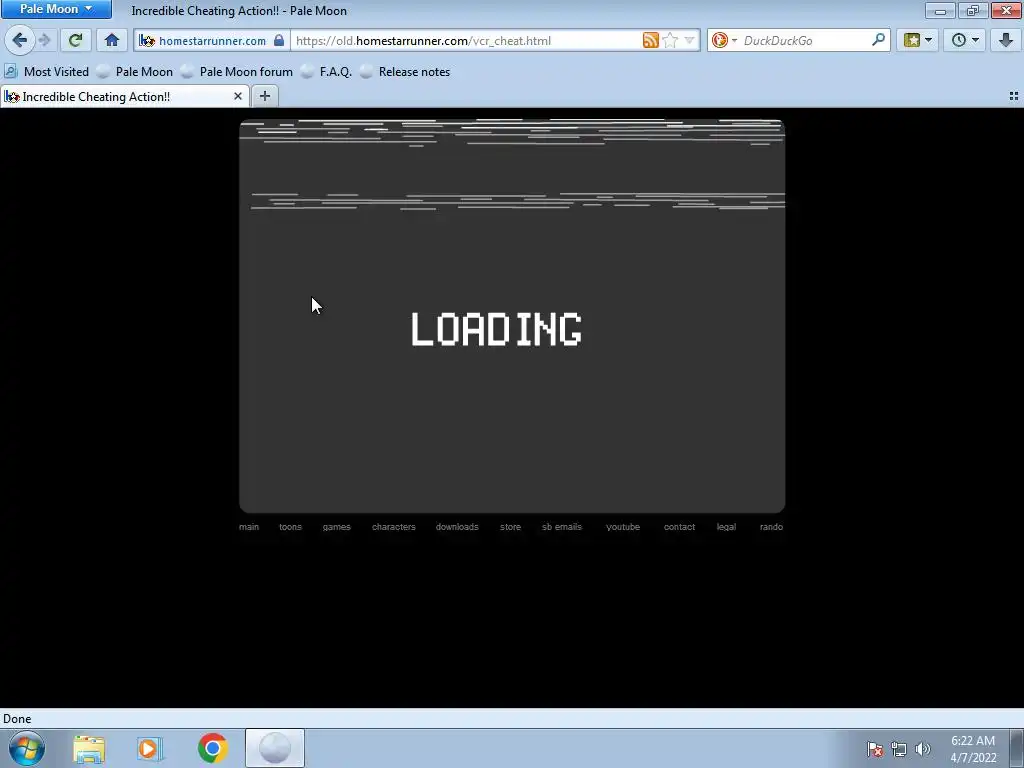
Task: Show all tabs grid icon
Action: pos(1014,97)
